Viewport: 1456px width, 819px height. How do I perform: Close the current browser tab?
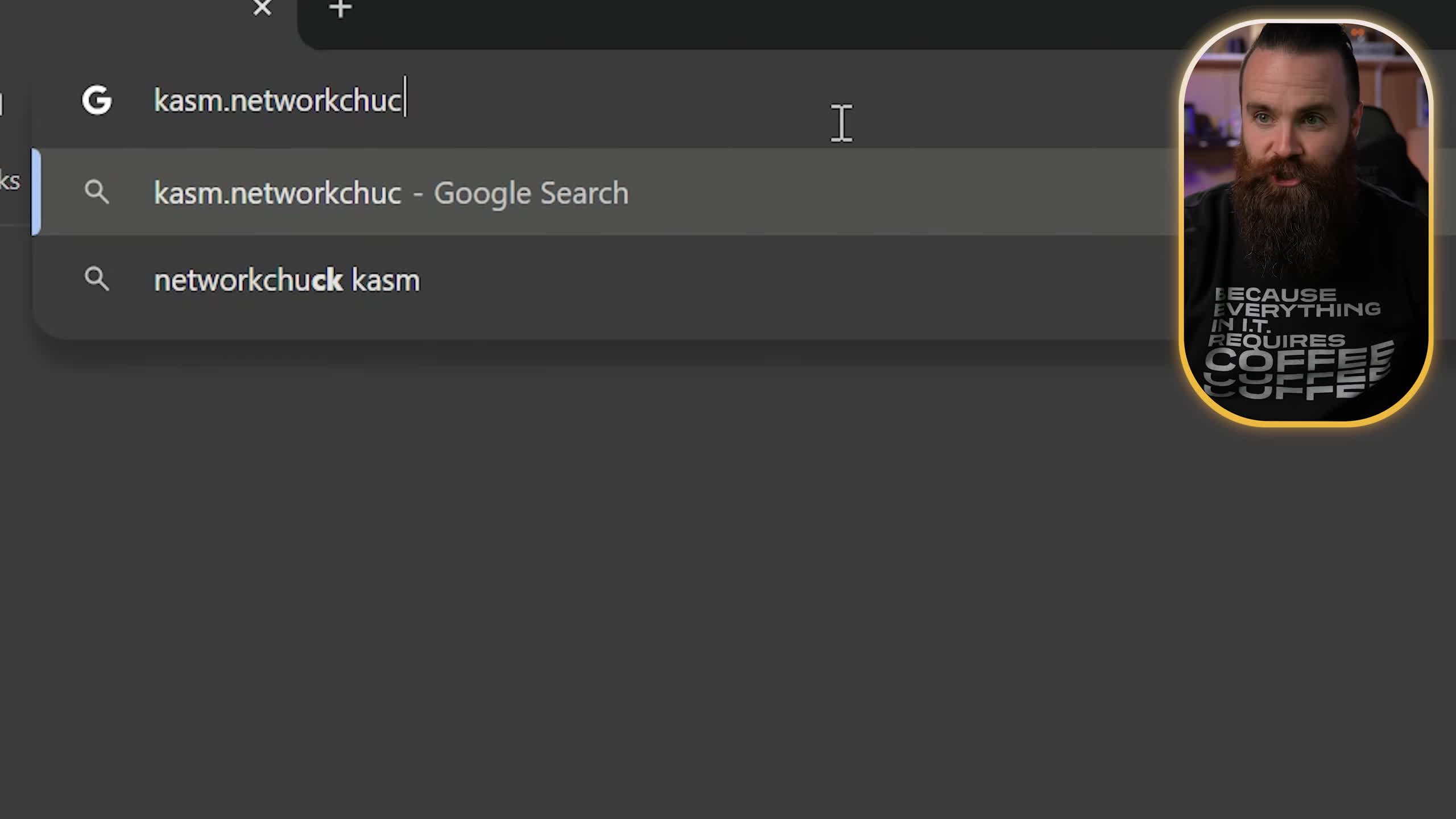262,8
